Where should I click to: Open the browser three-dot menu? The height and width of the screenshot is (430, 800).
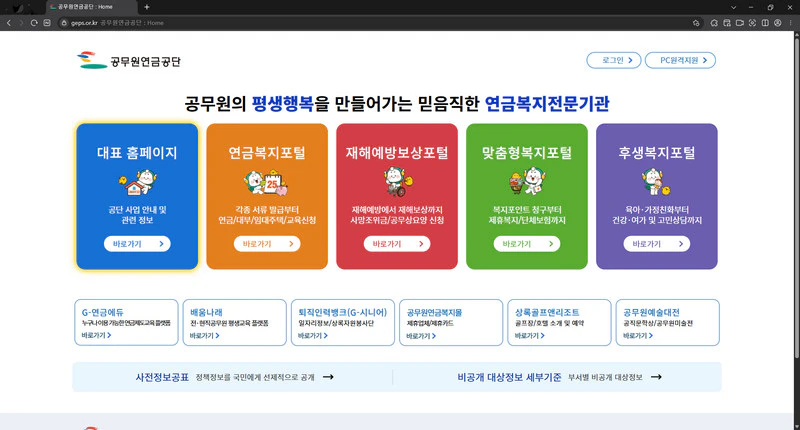click(x=791, y=23)
